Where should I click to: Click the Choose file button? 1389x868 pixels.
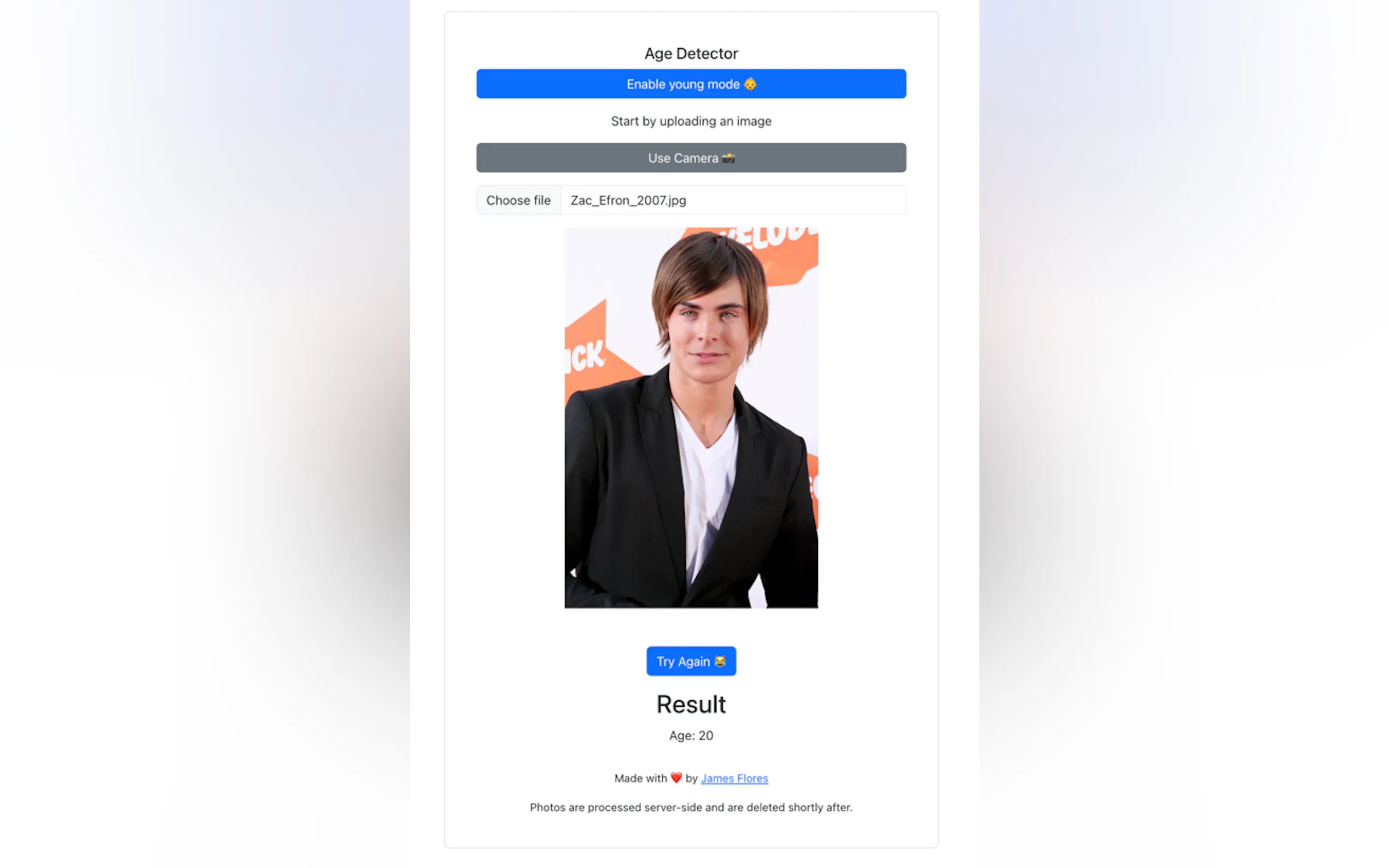[518, 201]
